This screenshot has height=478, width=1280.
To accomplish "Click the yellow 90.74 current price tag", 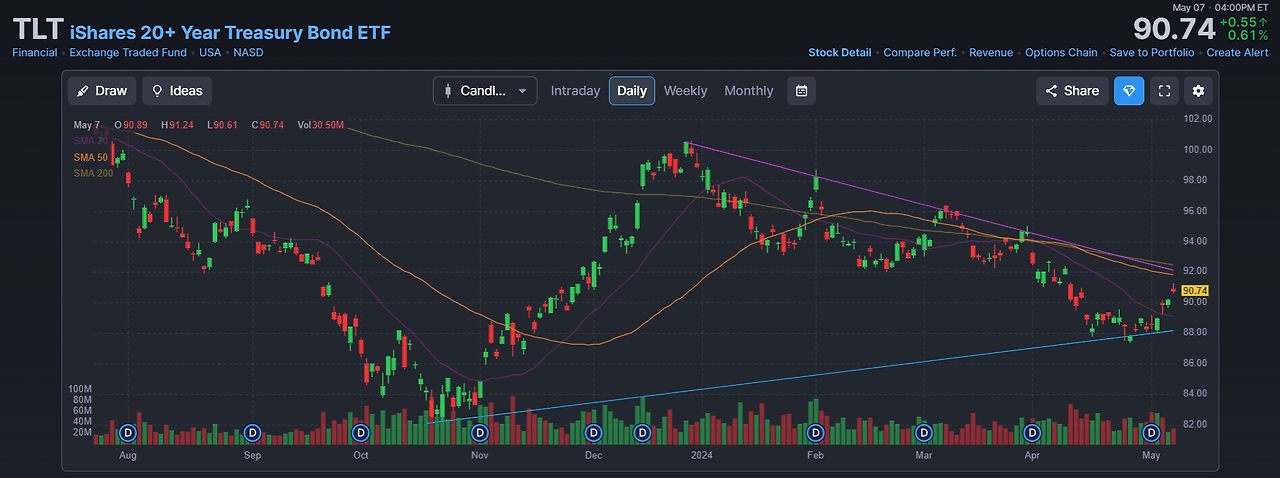I will click(x=1196, y=290).
